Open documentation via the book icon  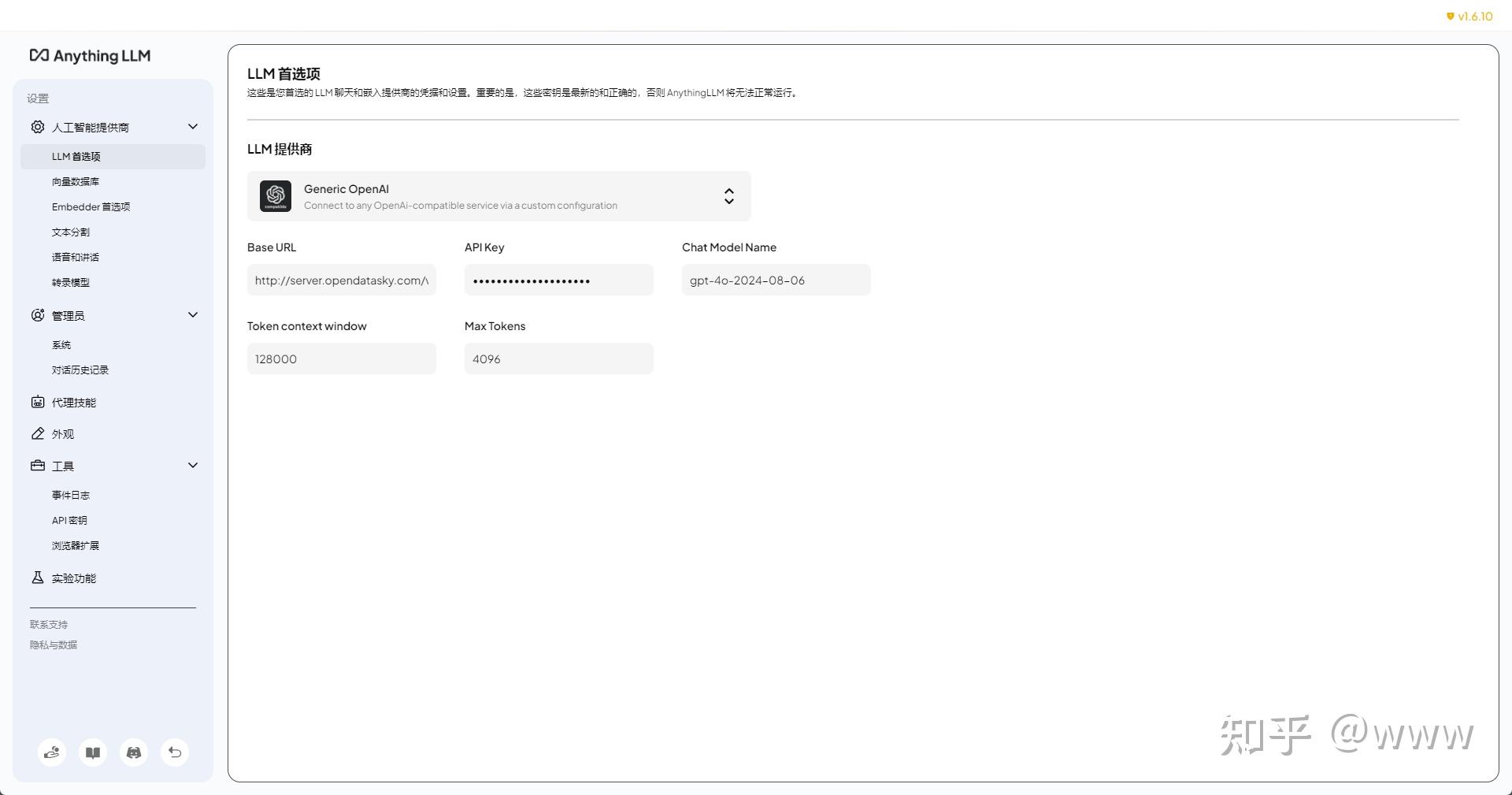92,752
